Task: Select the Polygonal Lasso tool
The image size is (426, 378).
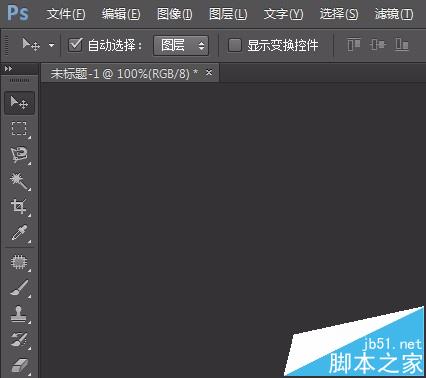Action: coord(19,155)
